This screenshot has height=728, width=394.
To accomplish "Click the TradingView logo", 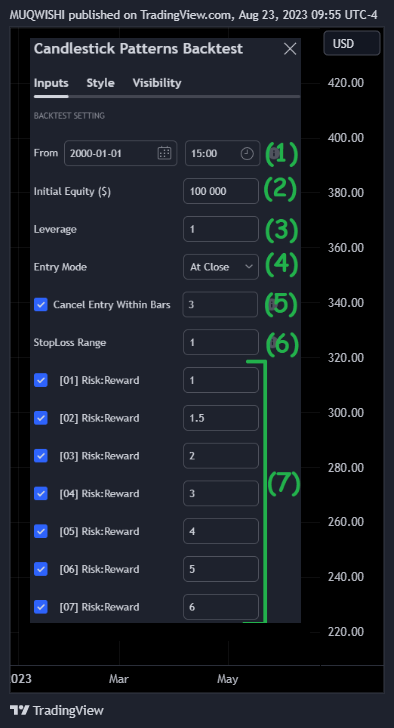I will click(x=57, y=710).
